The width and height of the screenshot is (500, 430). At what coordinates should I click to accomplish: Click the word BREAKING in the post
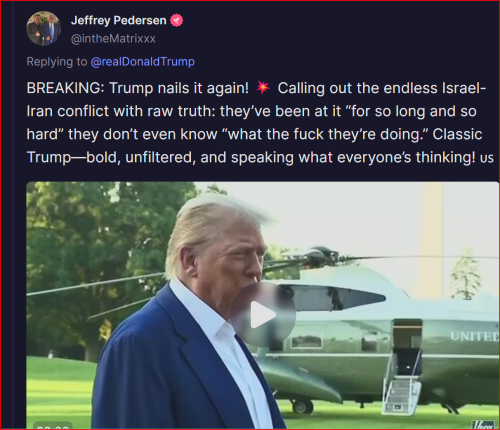click(x=65, y=88)
